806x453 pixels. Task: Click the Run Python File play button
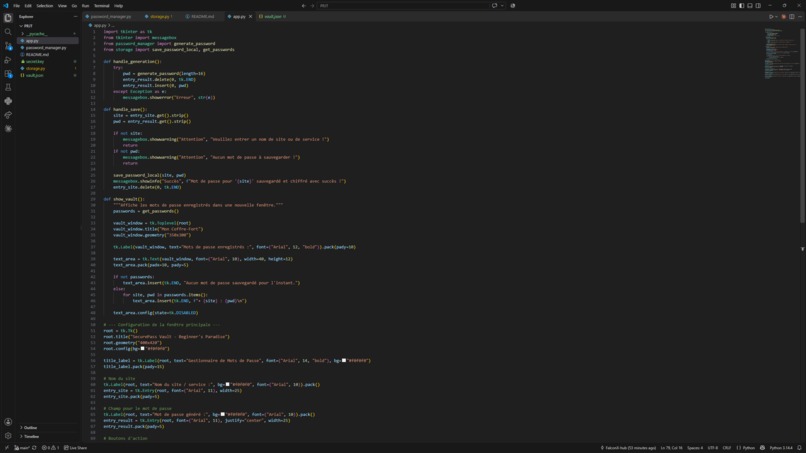point(771,16)
